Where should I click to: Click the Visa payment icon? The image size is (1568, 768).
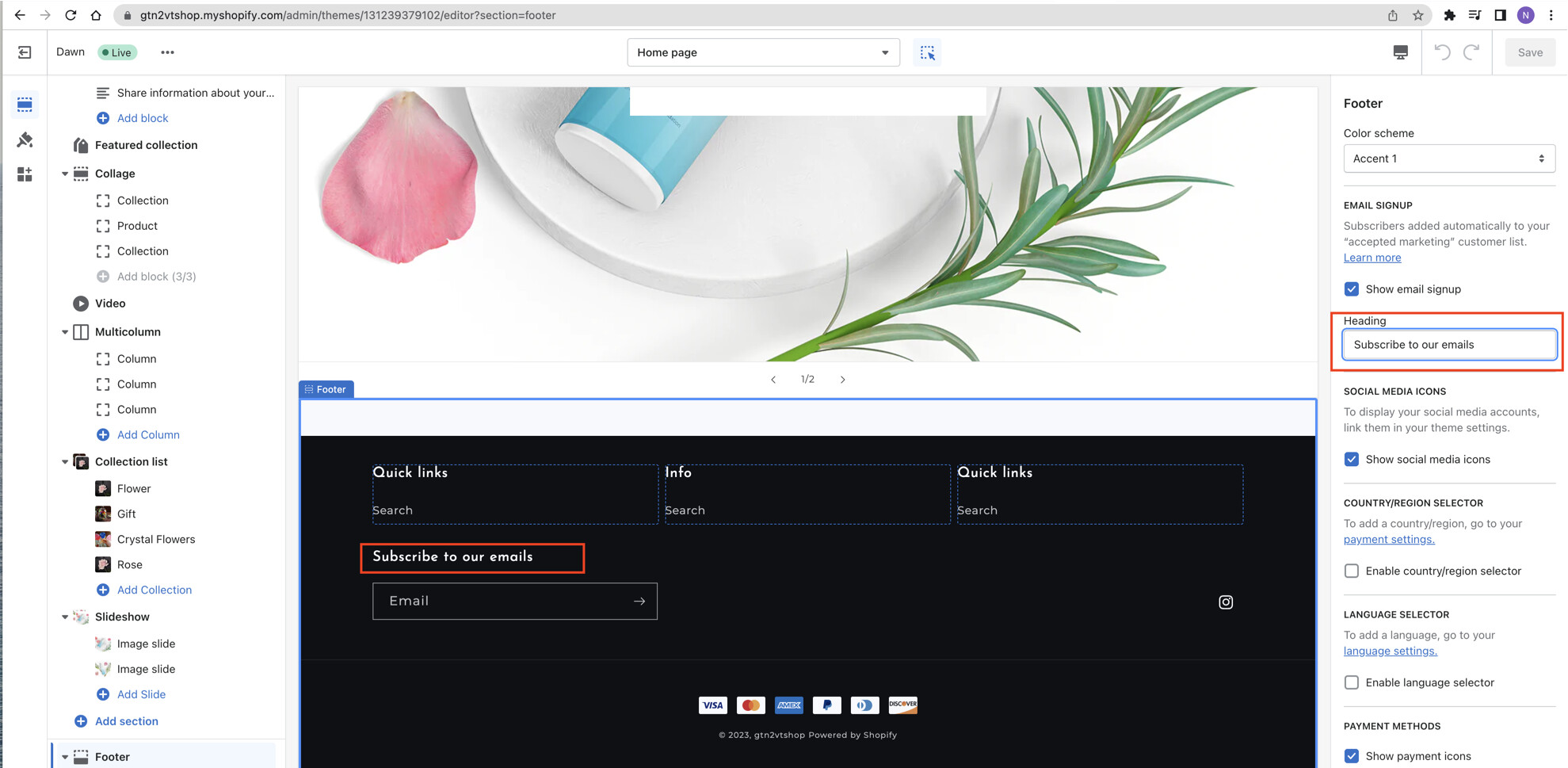713,705
